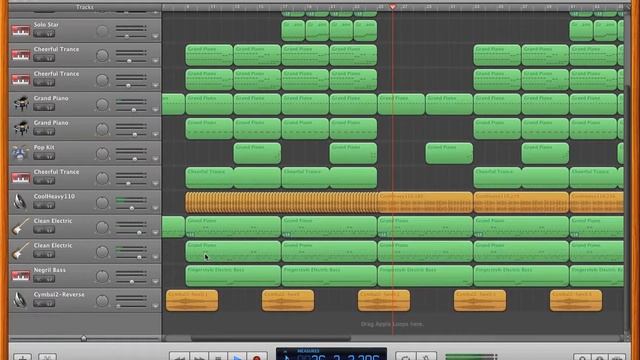This screenshot has height=360, width=640.
Task: Select the CoolHeavy110 track speaker icon
Action: 20,202
